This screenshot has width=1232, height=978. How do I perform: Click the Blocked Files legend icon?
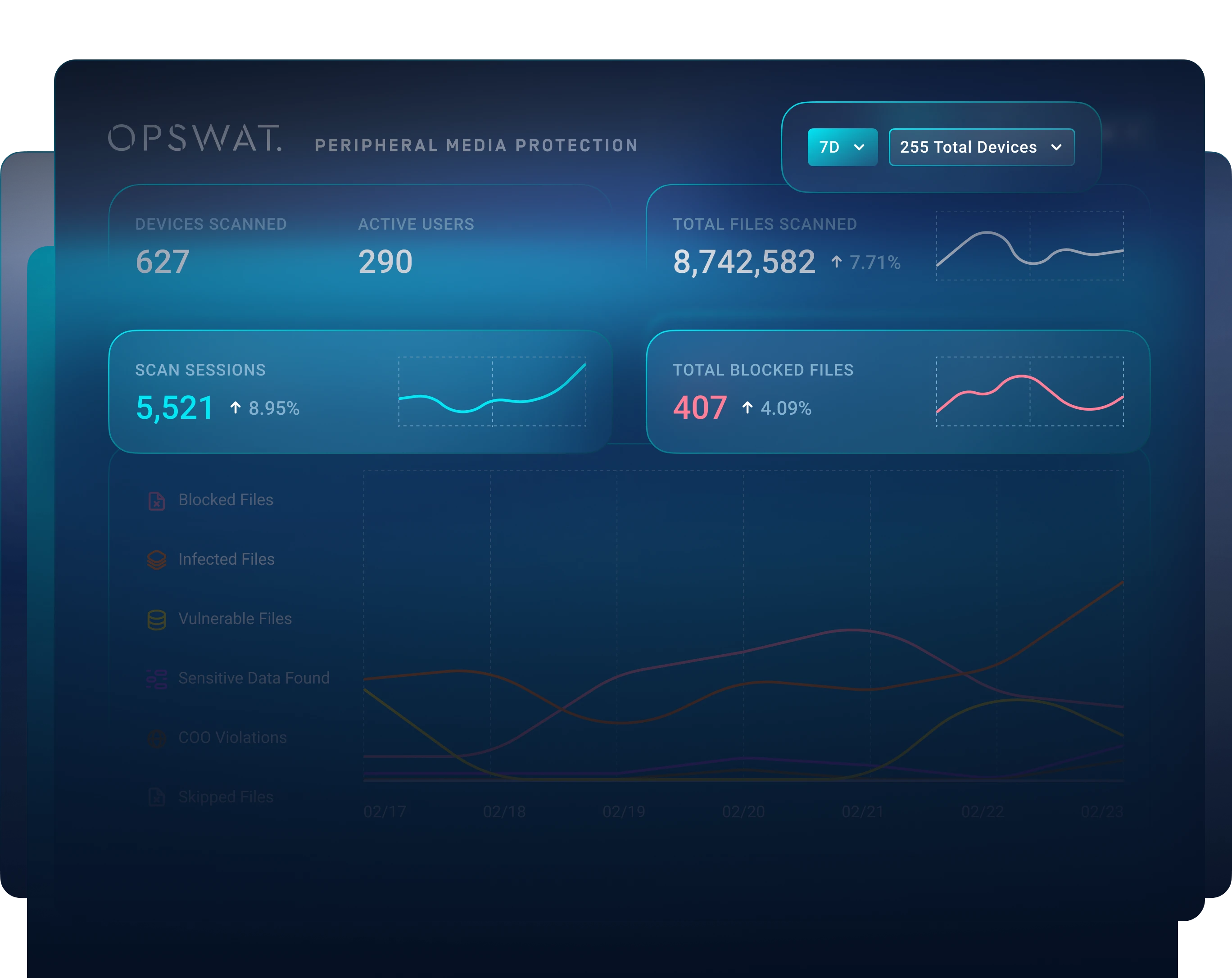pos(157,500)
